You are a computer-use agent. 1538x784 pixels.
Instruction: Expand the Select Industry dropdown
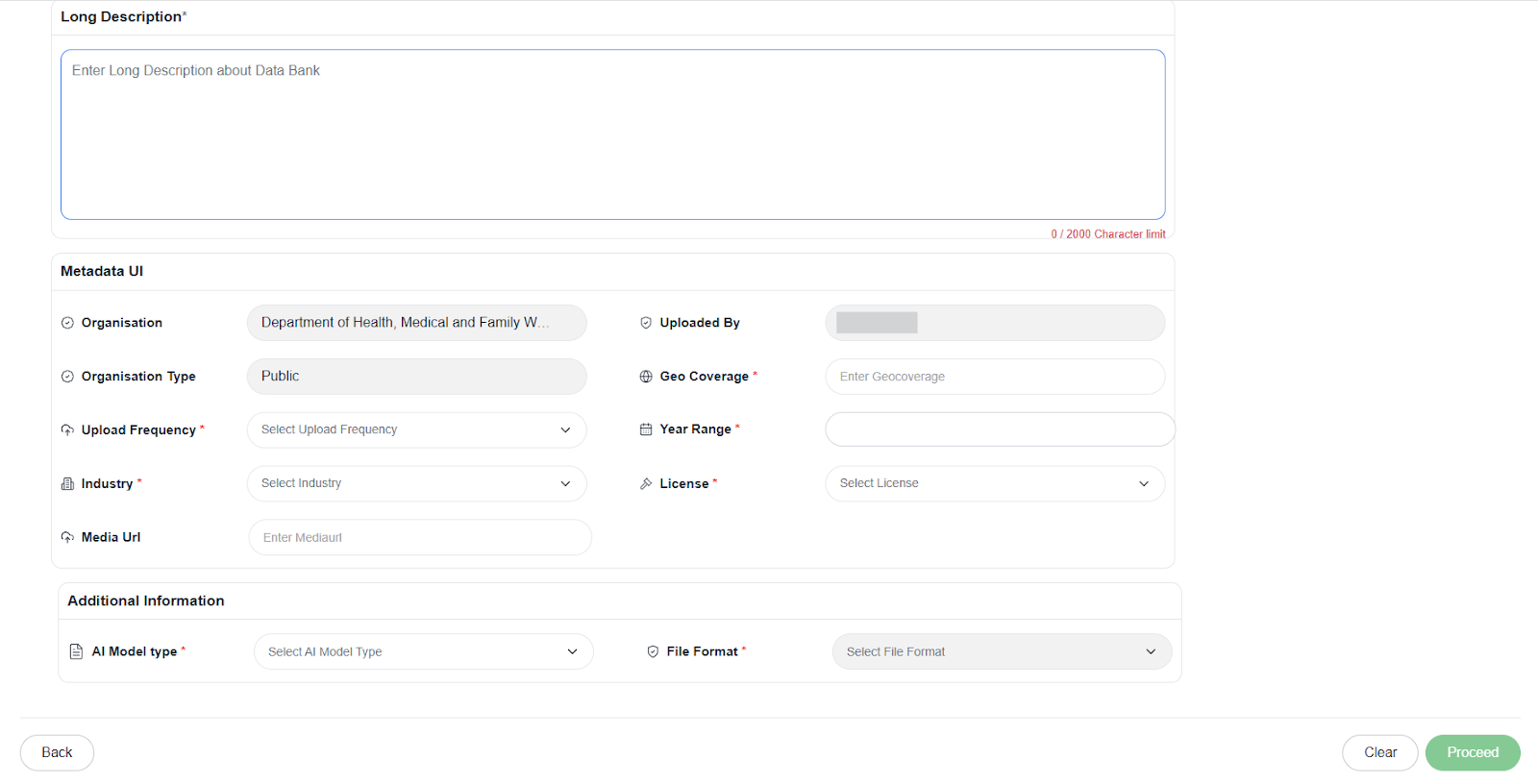(x=416, y=483)
